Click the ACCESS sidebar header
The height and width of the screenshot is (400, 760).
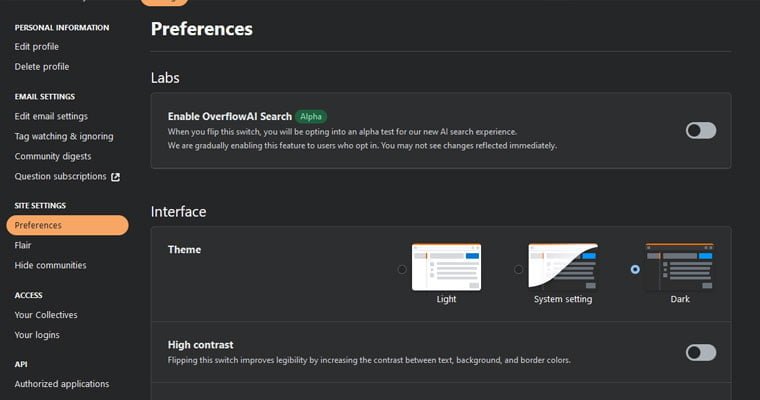(x=29, y=295)
